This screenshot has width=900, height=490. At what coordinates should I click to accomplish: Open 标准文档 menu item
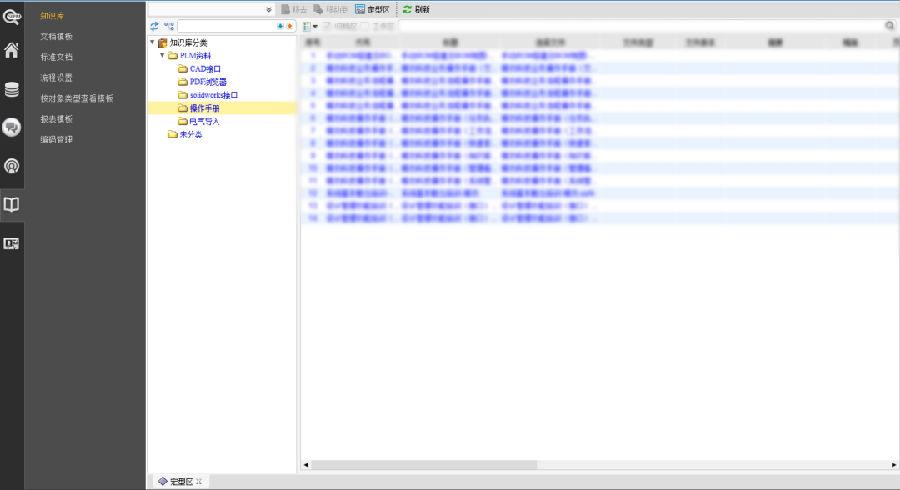(x=56, y=57)
